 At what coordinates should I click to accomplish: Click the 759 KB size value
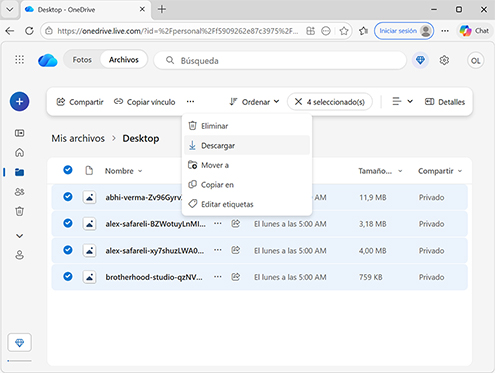[x=370, y=277]
